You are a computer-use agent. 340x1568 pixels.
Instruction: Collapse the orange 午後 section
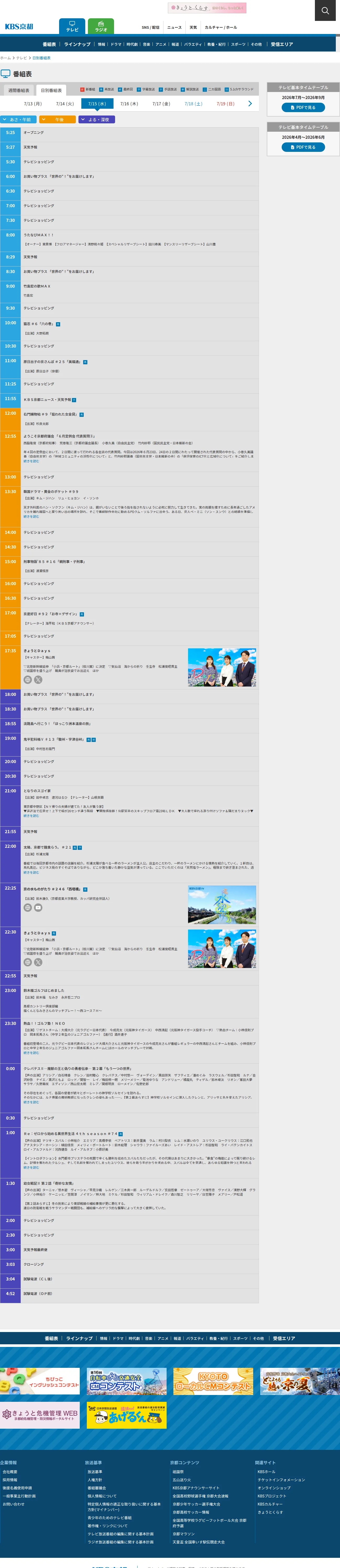pyautogui.click(x=58, y=119)
